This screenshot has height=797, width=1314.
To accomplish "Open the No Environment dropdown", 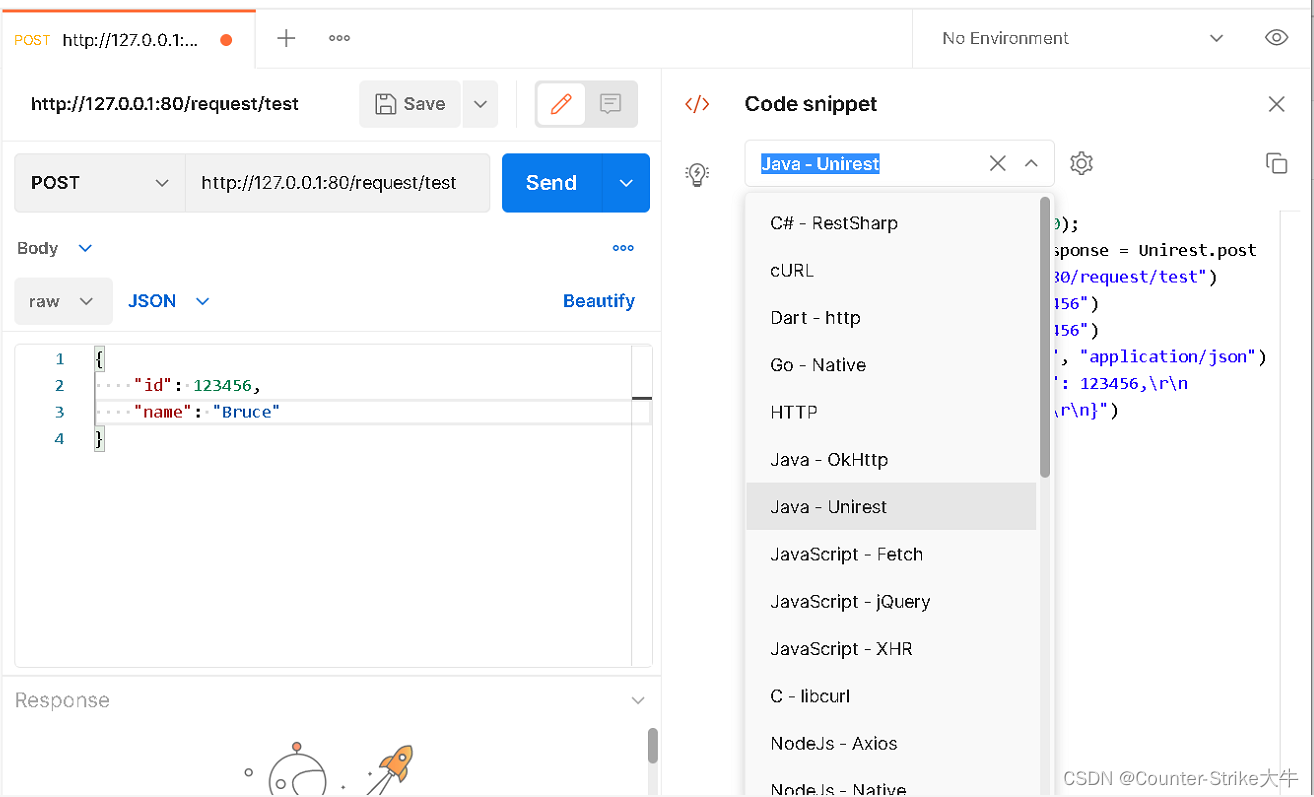I will (1082, 38).
